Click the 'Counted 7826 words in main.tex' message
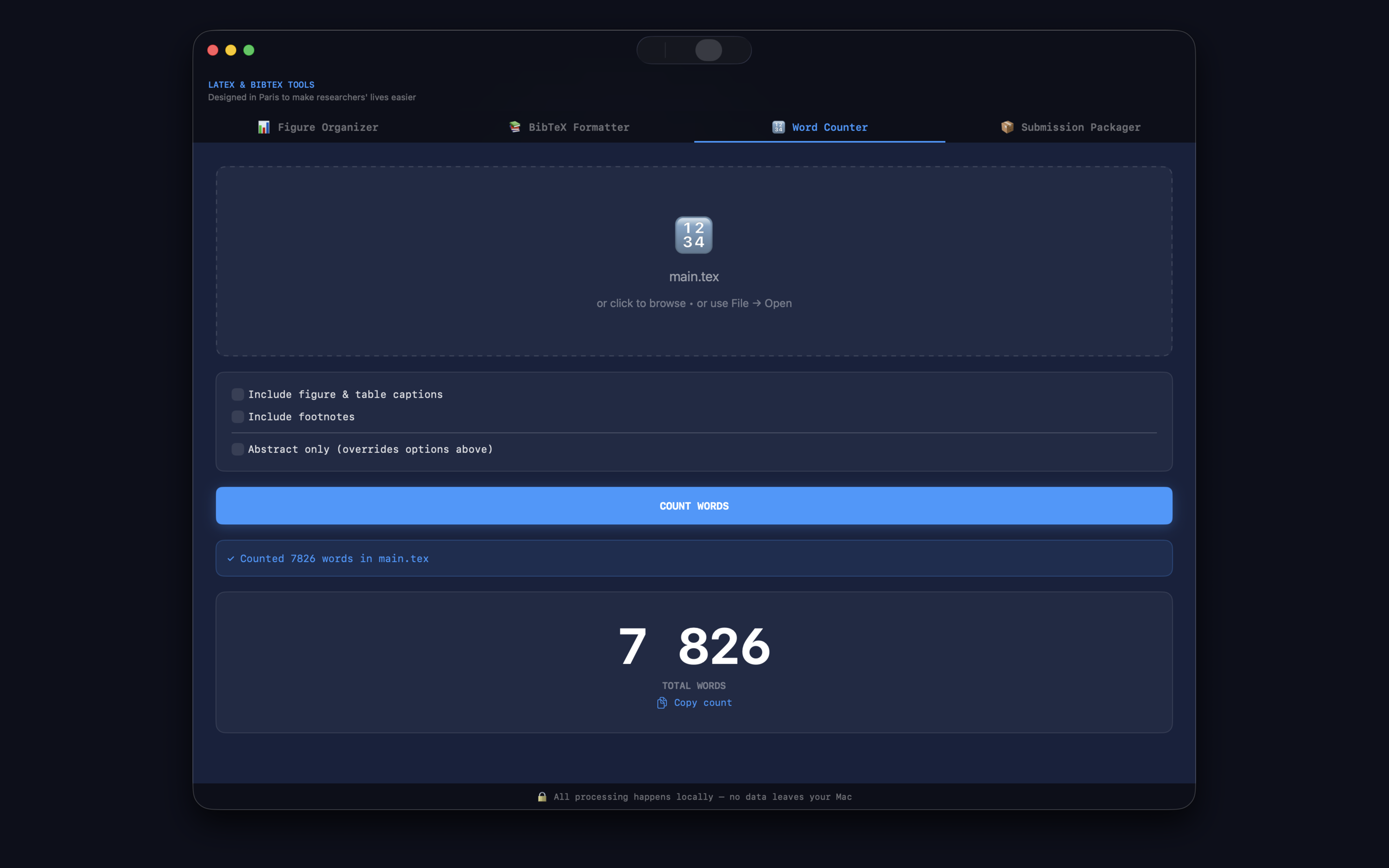The height and width of the screenshot is (868, 1389). pyautogui.click(x=334, y=558)
